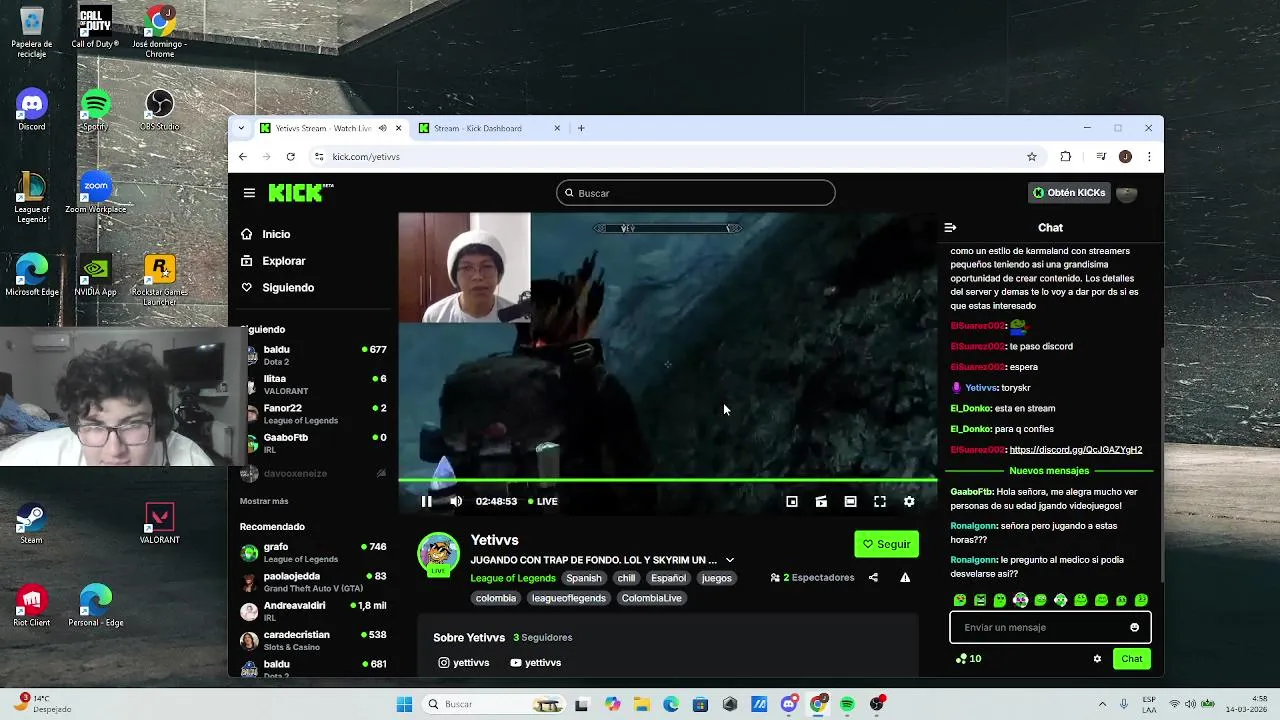Click League of Legends category link

[x=513, y=578]
